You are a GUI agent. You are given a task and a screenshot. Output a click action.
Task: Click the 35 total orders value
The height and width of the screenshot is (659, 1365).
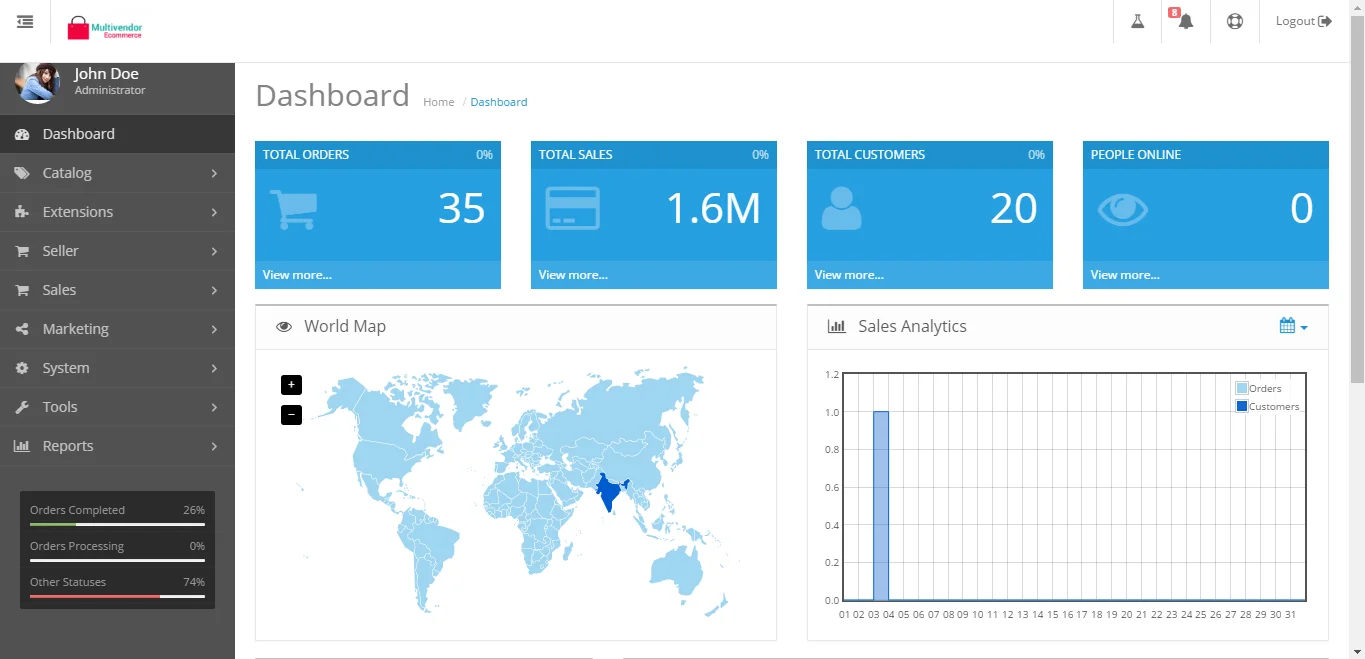(462, 208)
